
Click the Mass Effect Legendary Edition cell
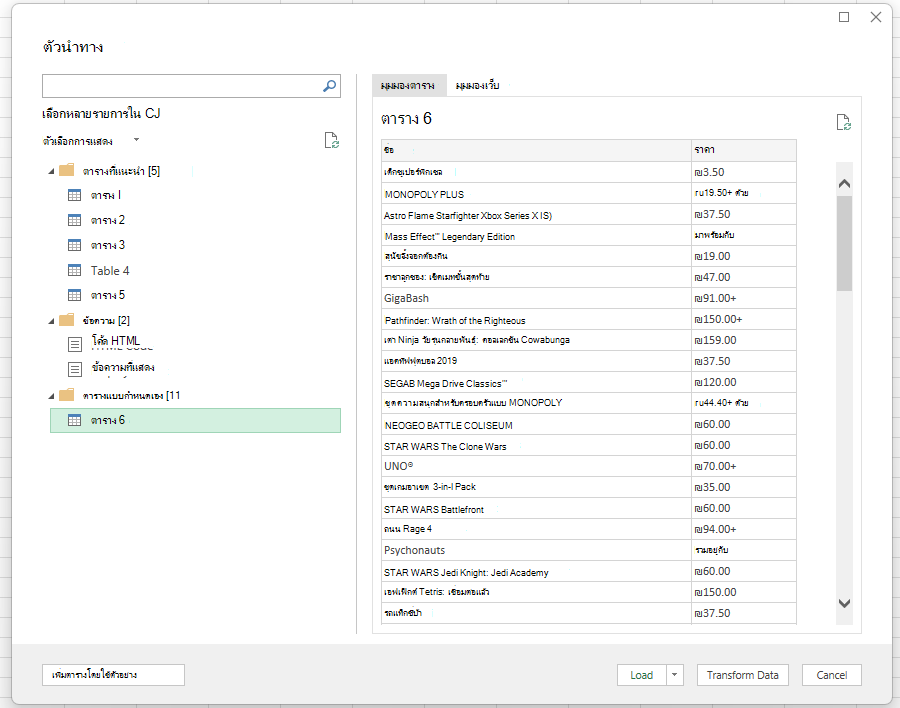click(x=536, y=235)
